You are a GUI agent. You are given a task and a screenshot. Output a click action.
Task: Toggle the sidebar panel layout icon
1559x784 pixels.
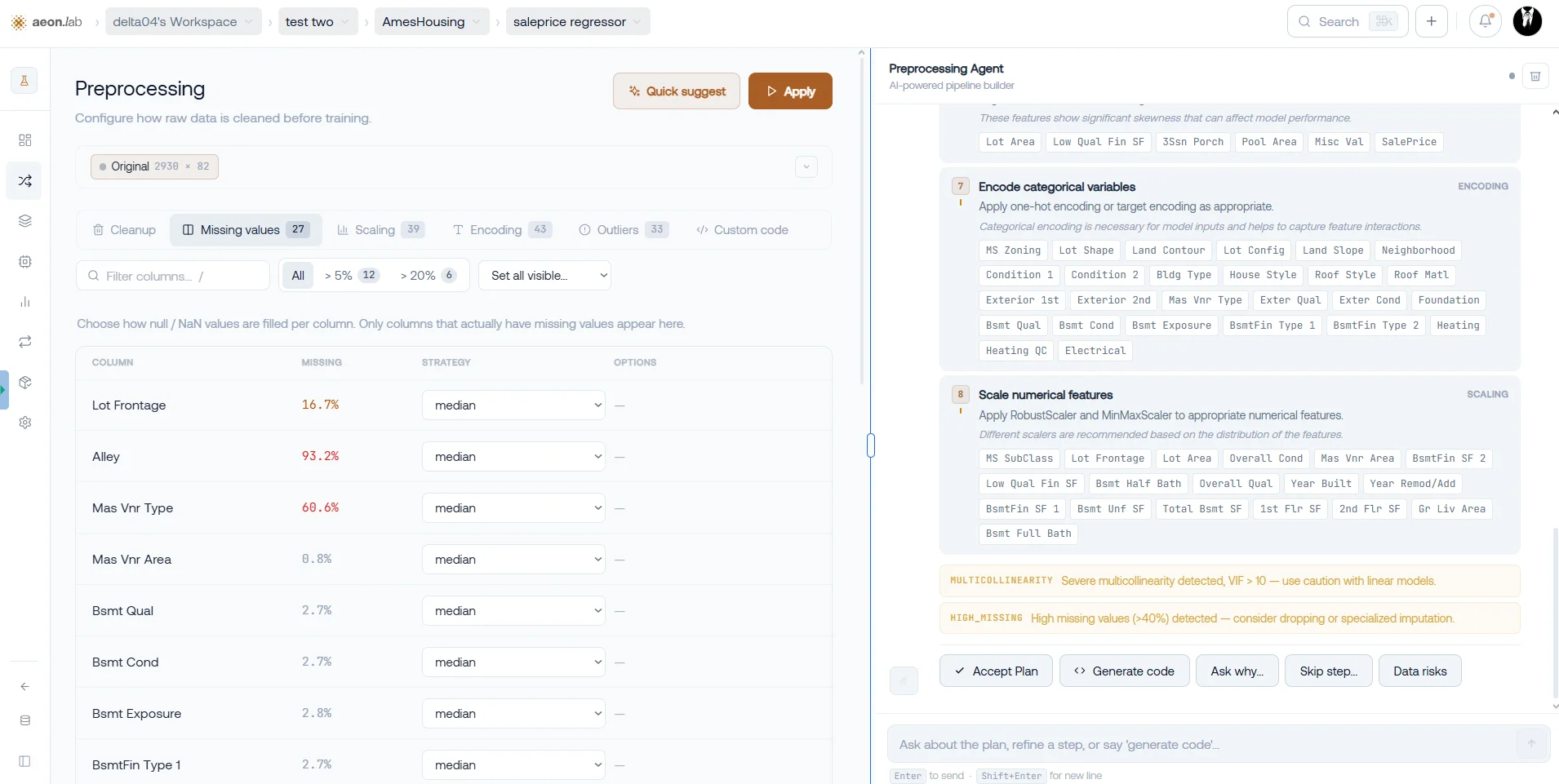coord(24,761)
